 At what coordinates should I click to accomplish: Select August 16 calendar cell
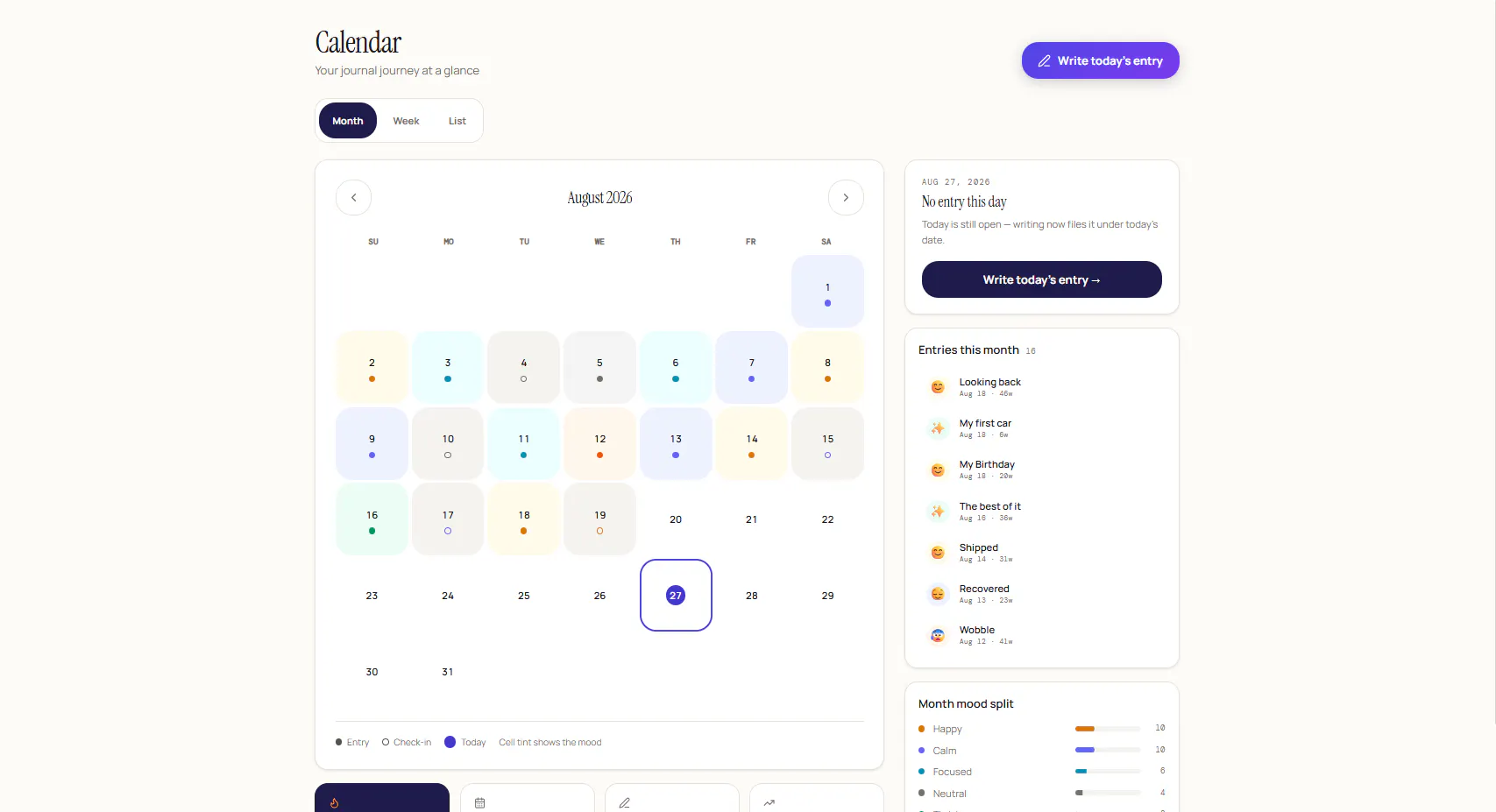(372, 519)
